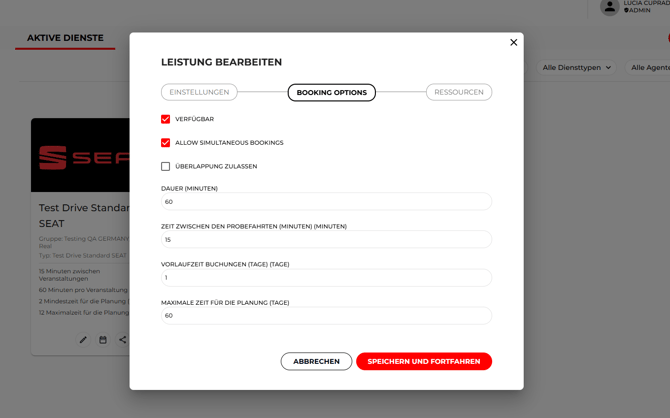The height and width of the screenshot is (418, 670).
Task: Click the Abbrechen button
Action: click(x=316, y=362)
